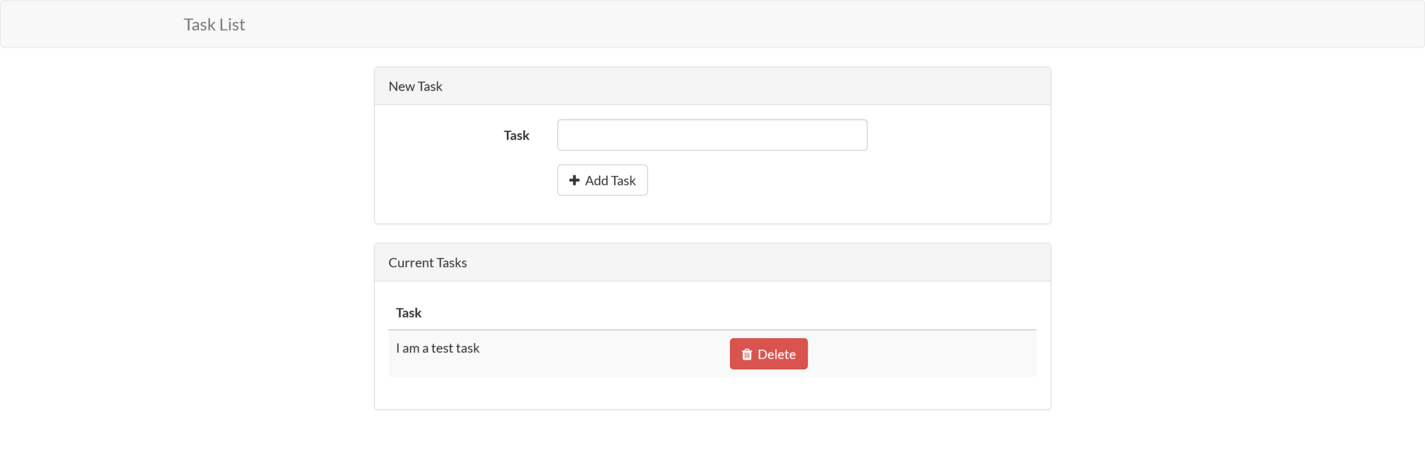1425x457 pixels.
Task: Select the 'I am a test task' text
Action: (x=438, y=348)
